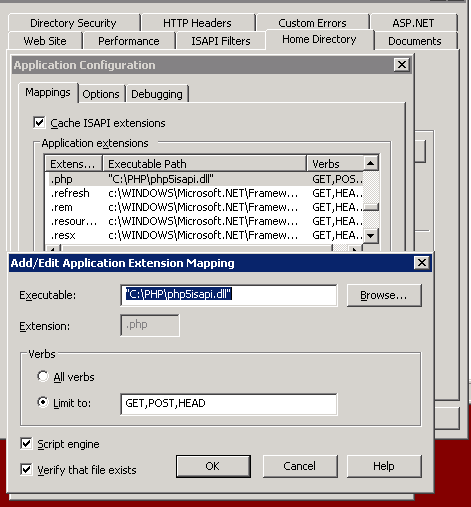471x507 pixels.
Task: Open the Debugging tab
Action: 157,94
